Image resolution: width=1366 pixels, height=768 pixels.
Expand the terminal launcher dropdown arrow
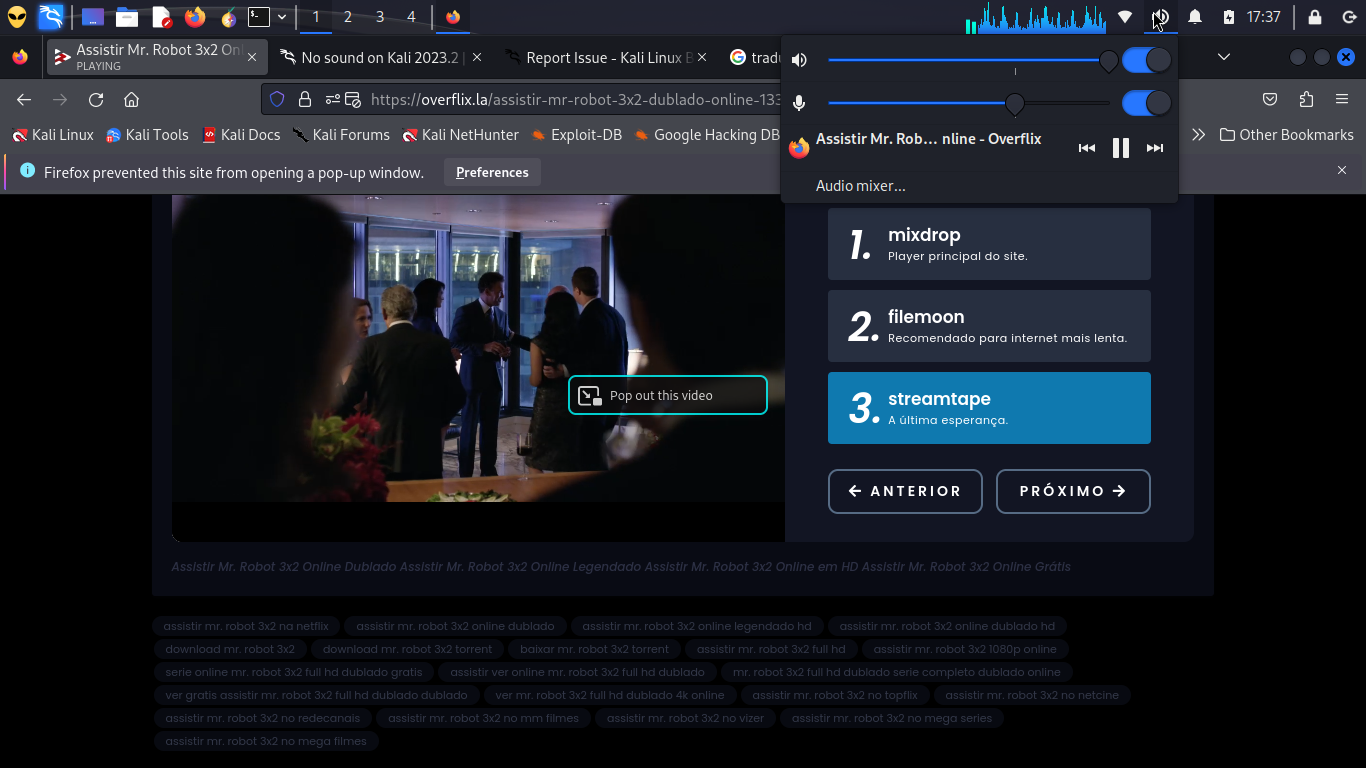click(x=282, y=17)
